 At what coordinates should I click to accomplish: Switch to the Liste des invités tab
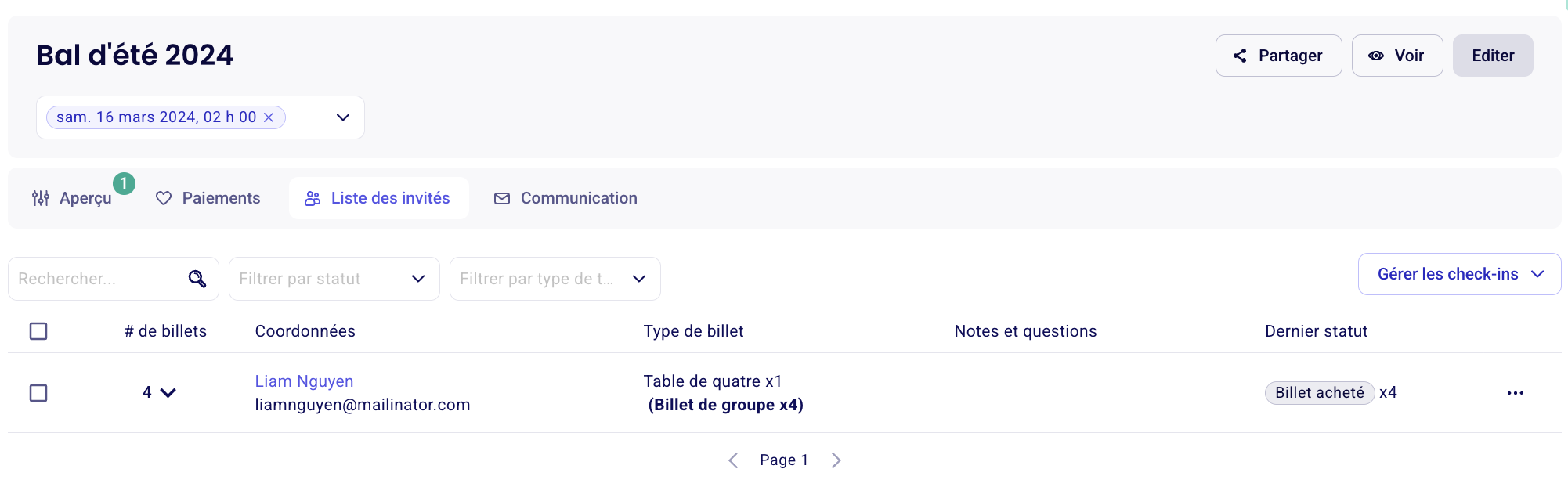pyautogui.click(x=379, y=198)
